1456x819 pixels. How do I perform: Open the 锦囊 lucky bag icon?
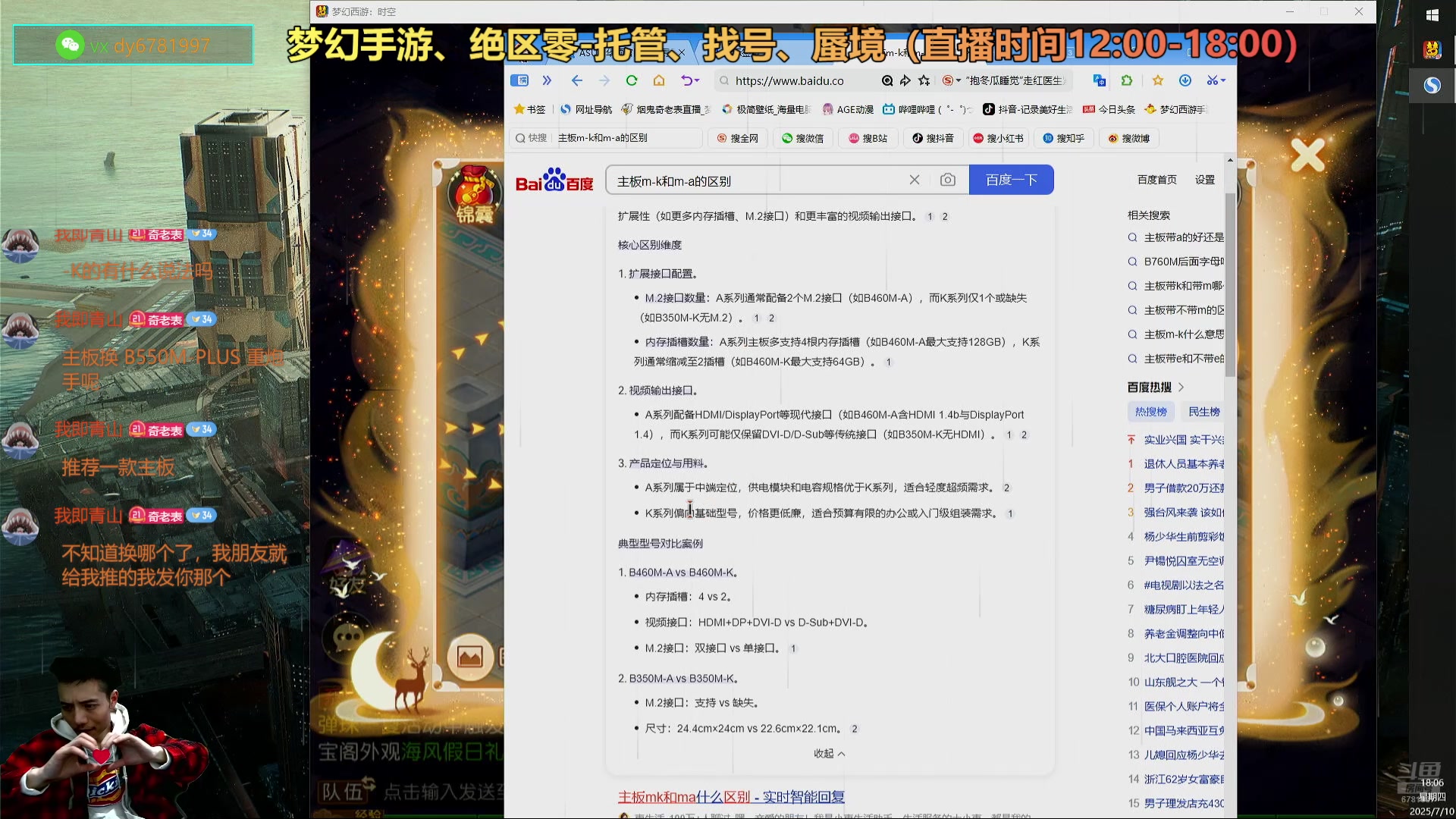pos(475,194)
